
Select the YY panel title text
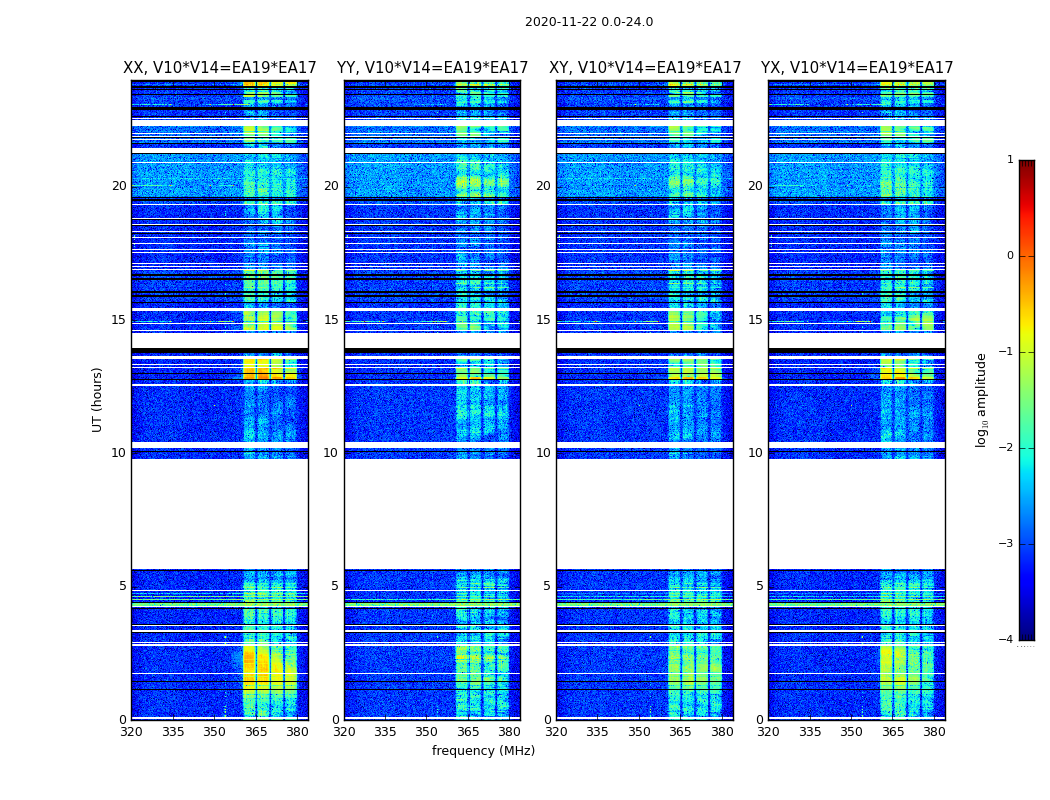pyautogui.click(x=432, y=68)
